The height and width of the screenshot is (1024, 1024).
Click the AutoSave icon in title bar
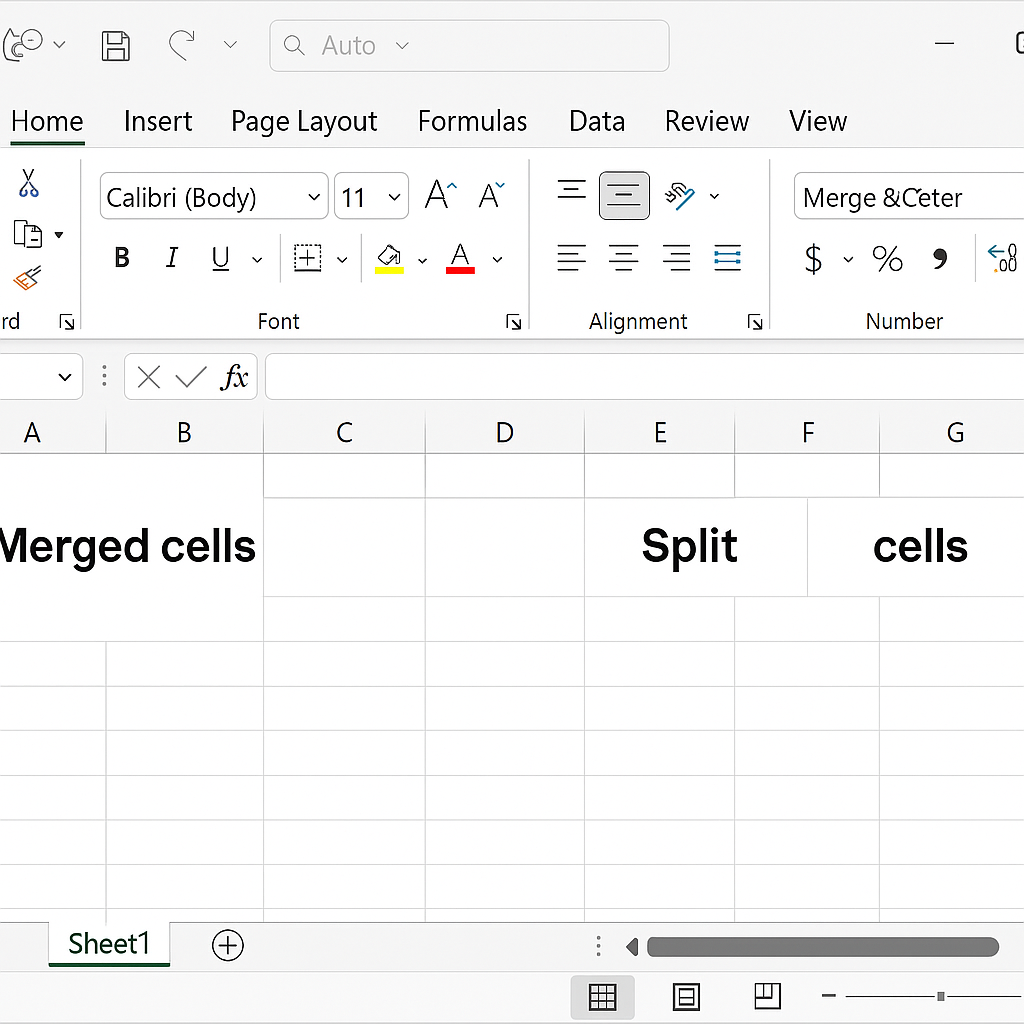point(24,44)
